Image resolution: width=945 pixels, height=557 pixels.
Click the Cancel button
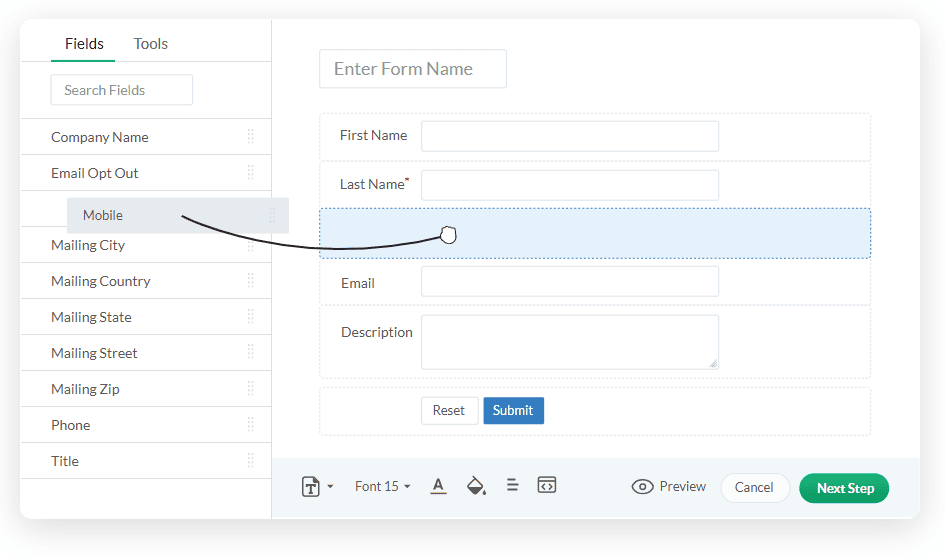754,488
